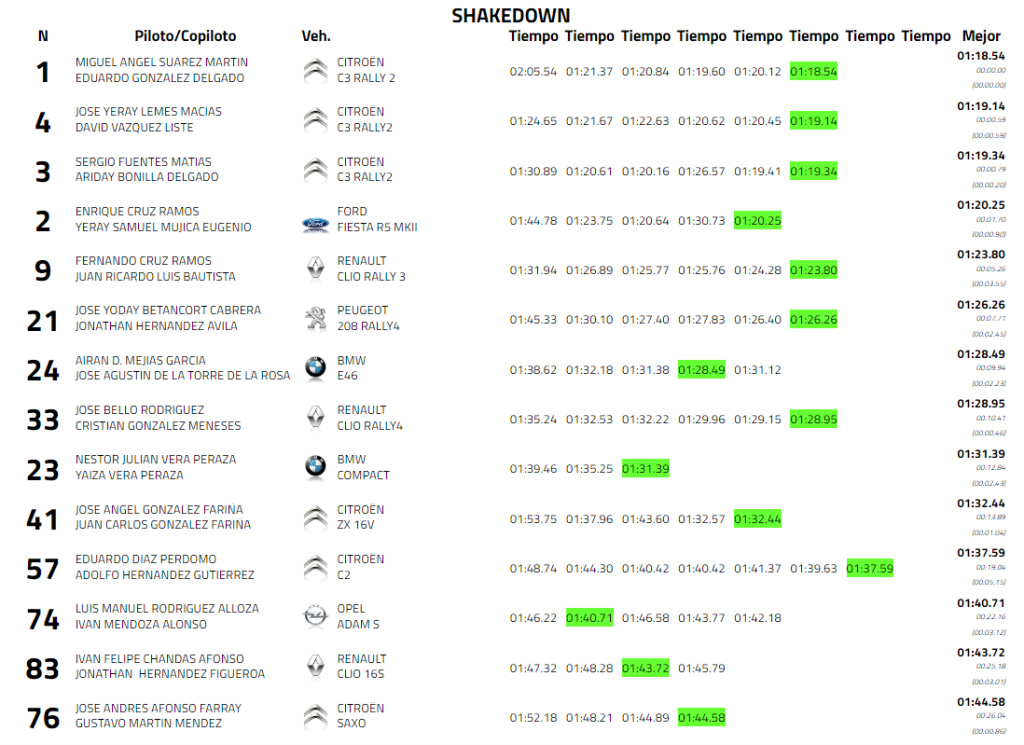
Task: Click the Mejor column header
Action: [x=980, y=36]
